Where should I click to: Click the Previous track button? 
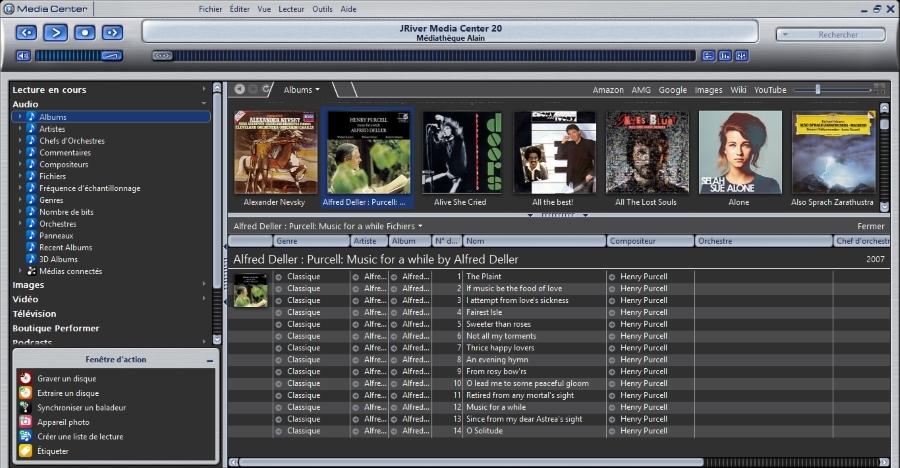point(26,32)
